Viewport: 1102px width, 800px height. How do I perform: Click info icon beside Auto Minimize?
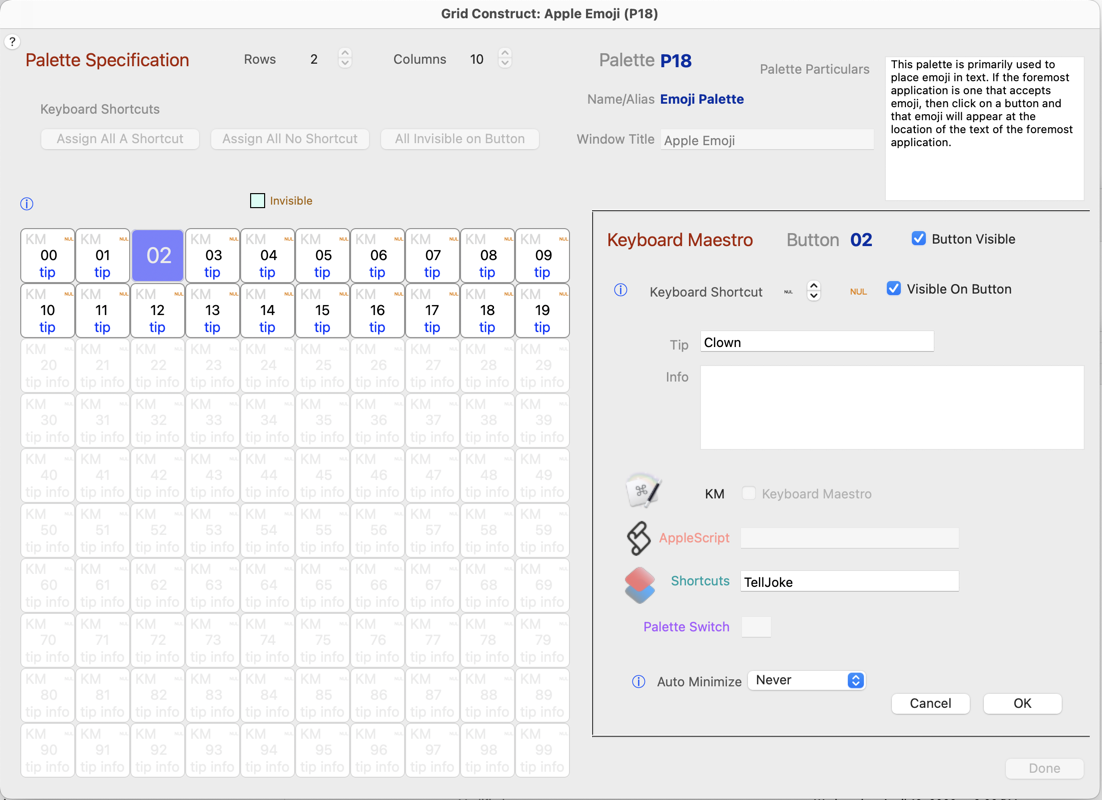pos(638,682)
